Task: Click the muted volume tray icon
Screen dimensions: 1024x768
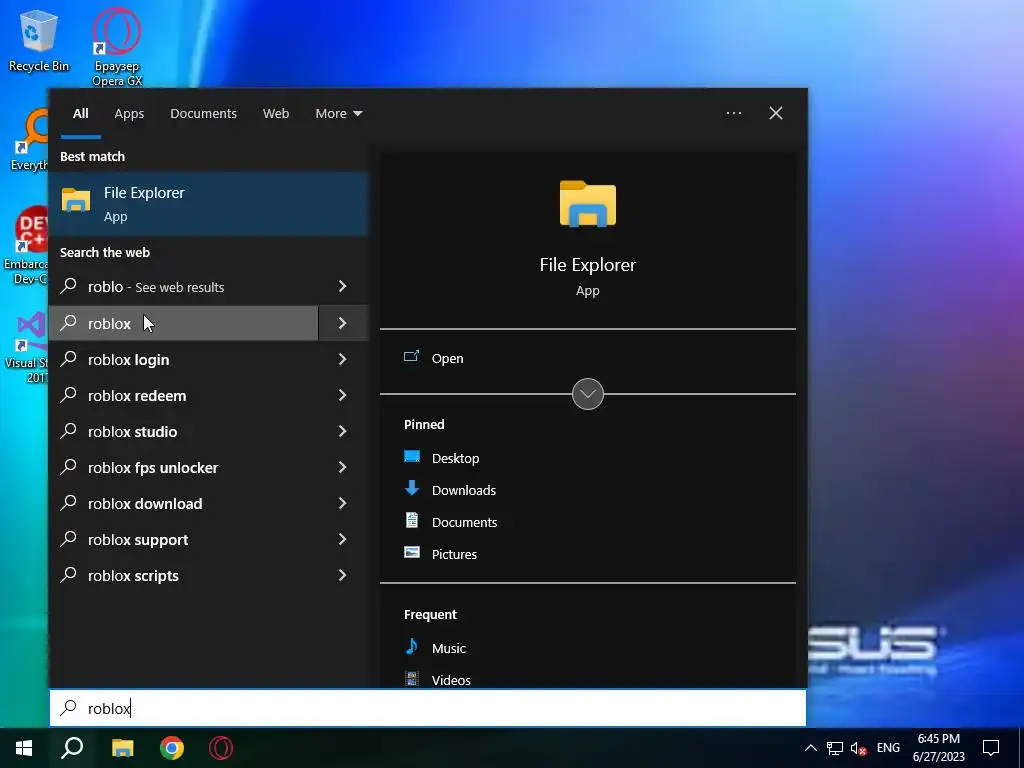Action: point(858,748)
